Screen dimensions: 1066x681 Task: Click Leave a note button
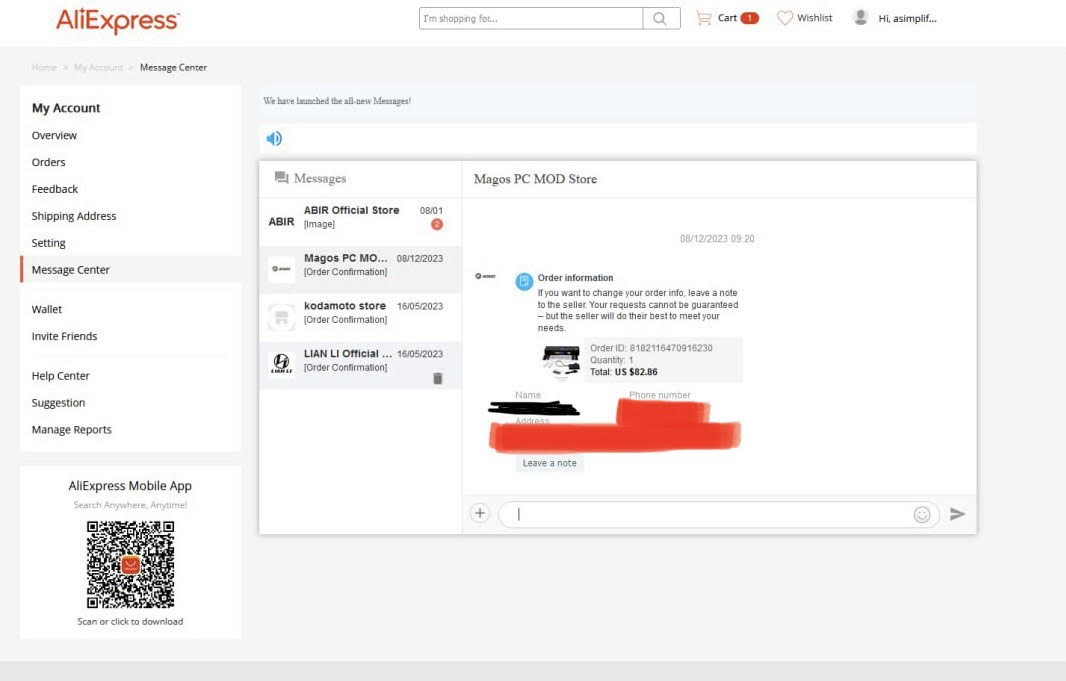pyautogui.click(x=549, y=463)
